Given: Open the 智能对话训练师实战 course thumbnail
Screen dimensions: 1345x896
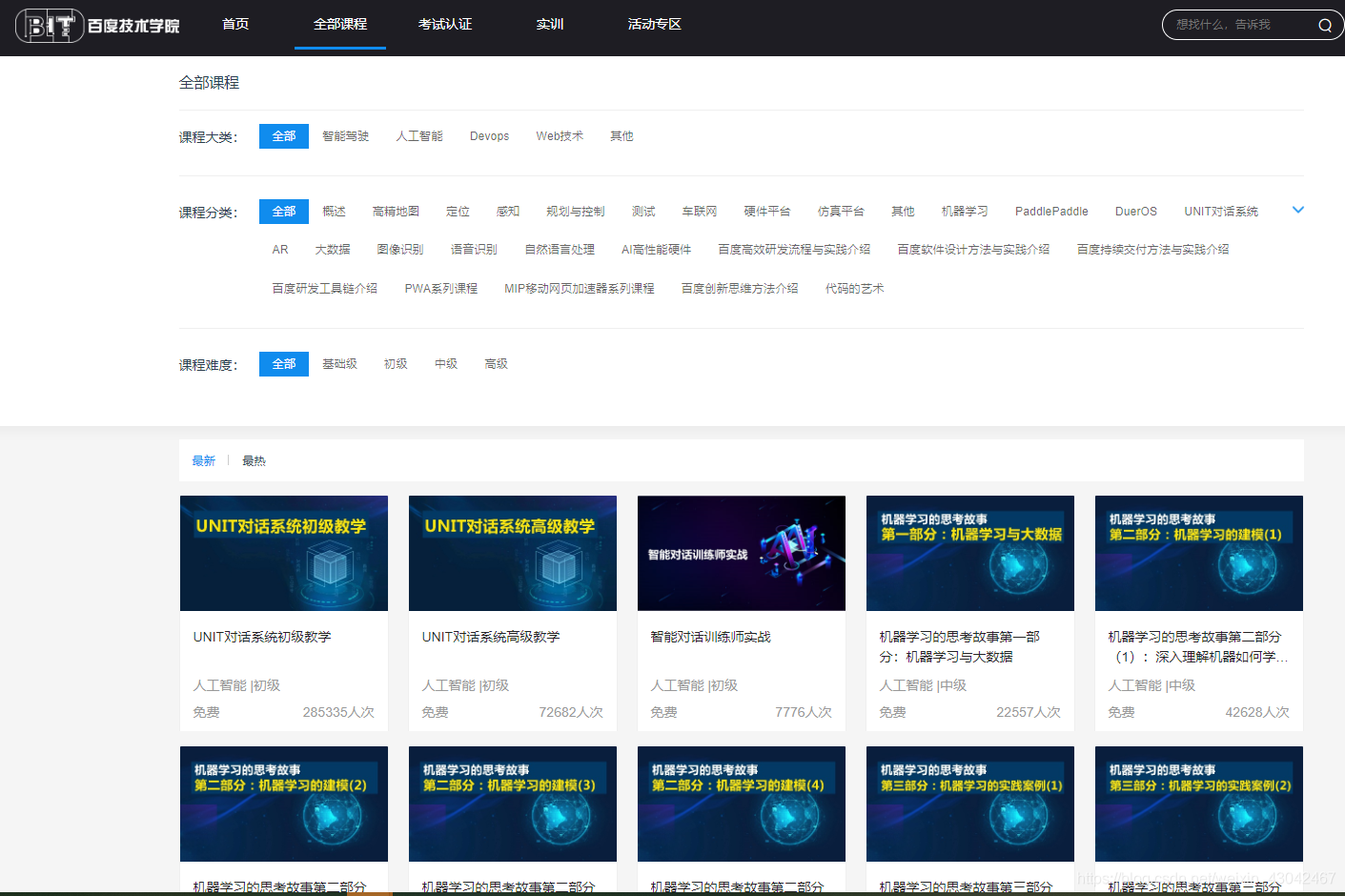Looking at the screenshot, I should 742,553.
